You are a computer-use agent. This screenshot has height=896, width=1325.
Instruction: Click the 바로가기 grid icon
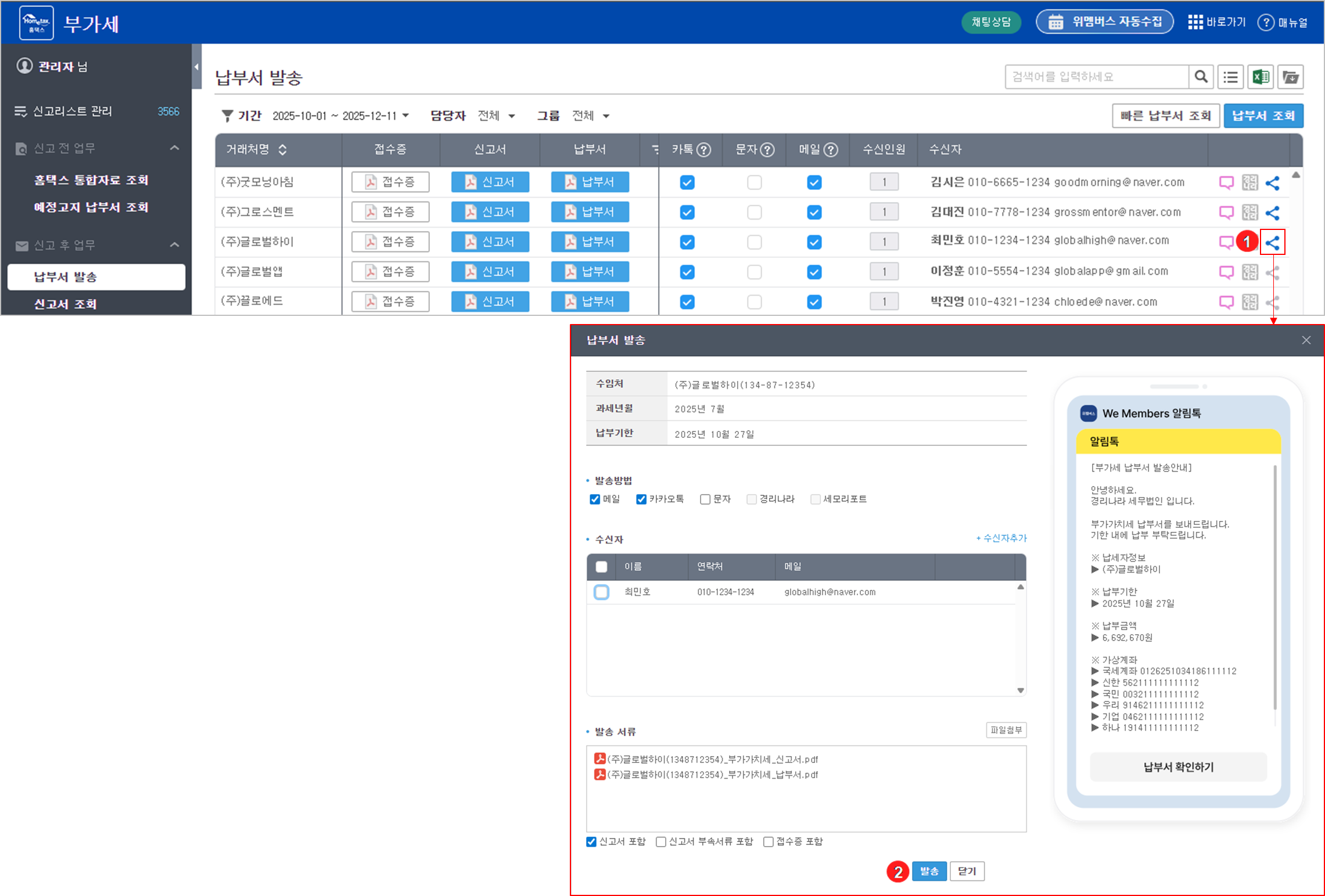[1195, 22]
